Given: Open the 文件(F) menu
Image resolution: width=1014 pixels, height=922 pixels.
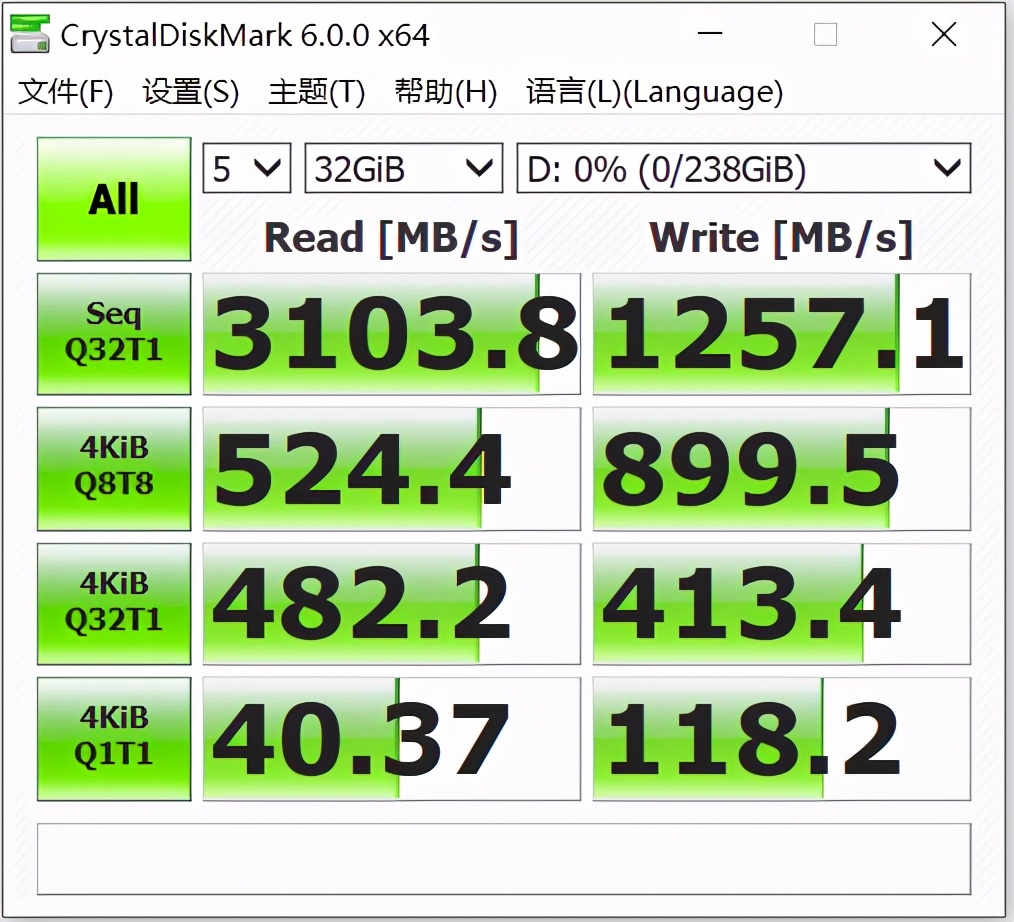Looking at the screenshot, I should (x=66, y=91).
